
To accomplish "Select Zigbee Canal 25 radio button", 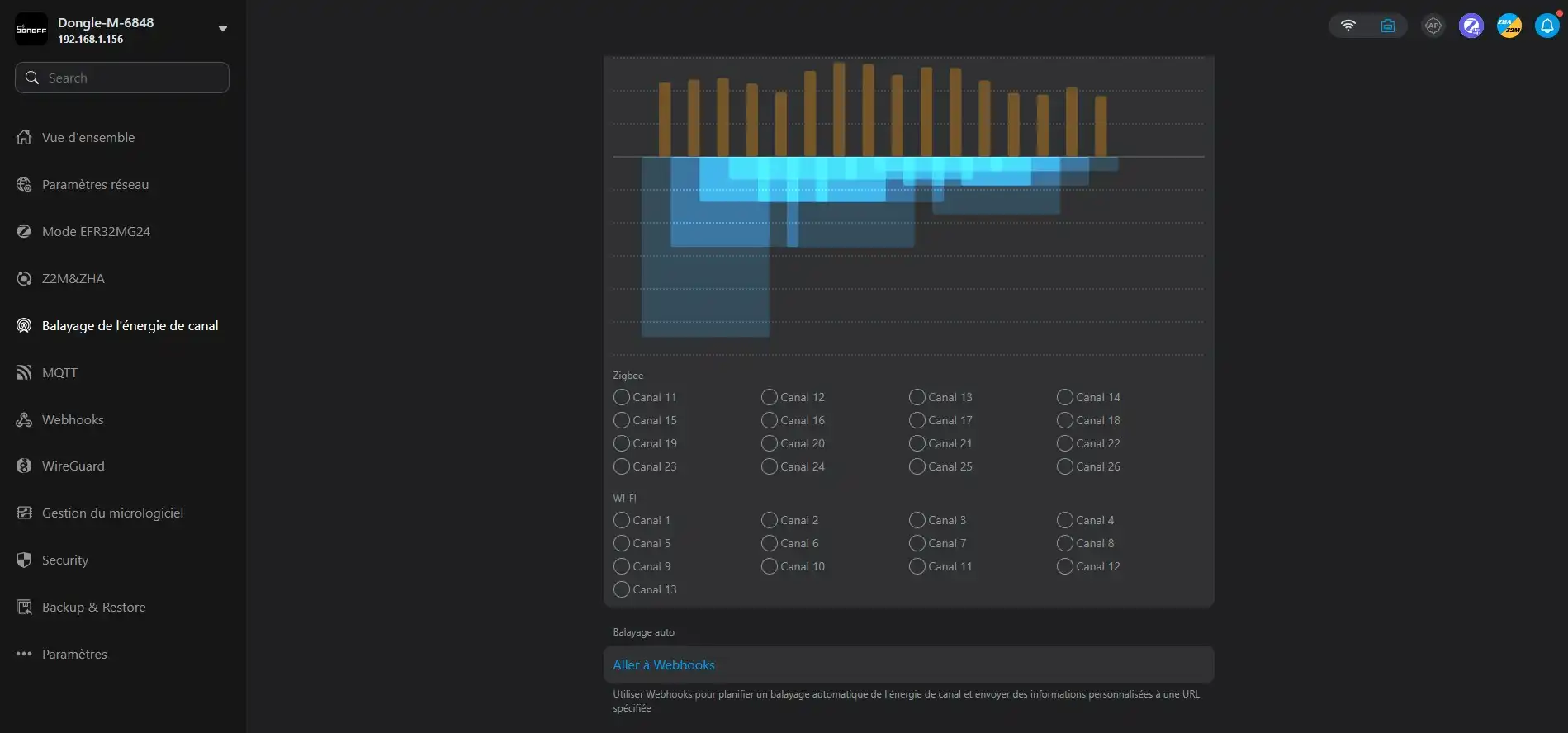I will (x=917, y=466).
